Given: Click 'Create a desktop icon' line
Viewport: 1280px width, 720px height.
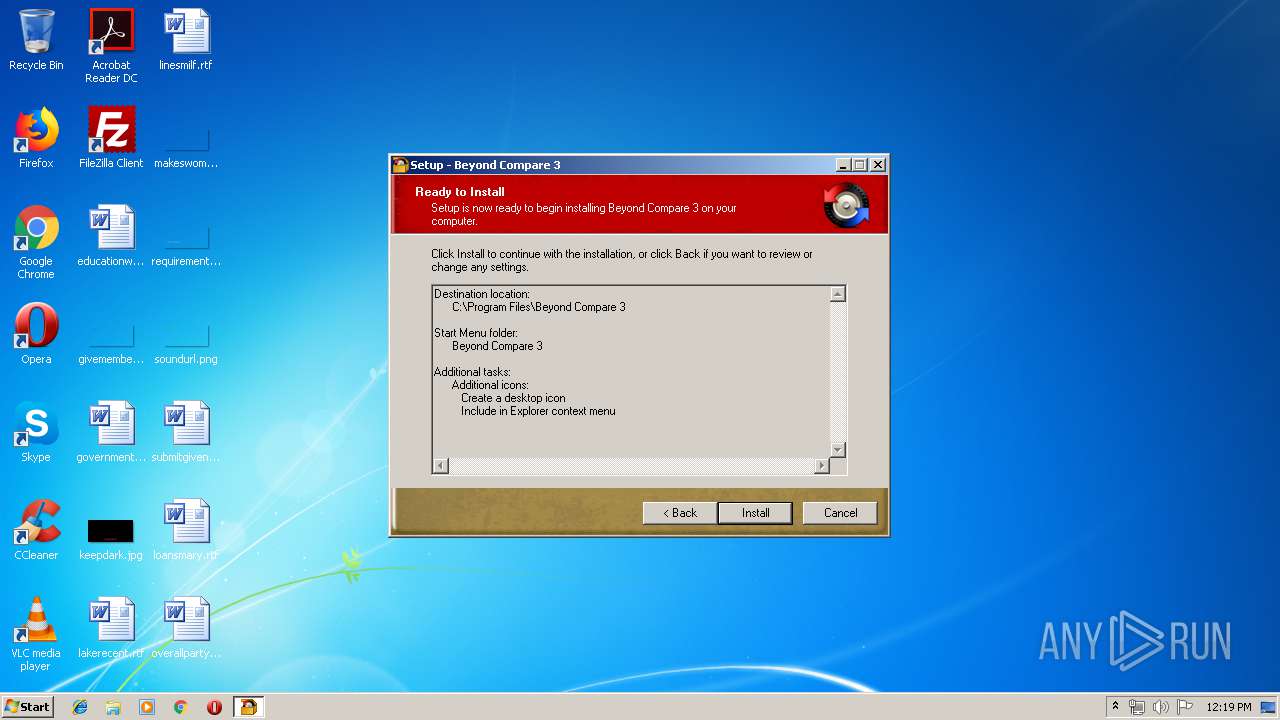Looking at the screenshot, I should (x=513, y=398).
